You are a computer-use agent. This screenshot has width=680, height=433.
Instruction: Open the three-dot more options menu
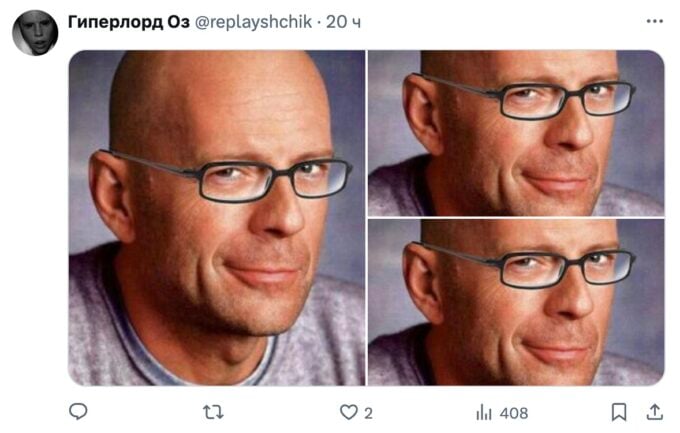coord(654,21)
